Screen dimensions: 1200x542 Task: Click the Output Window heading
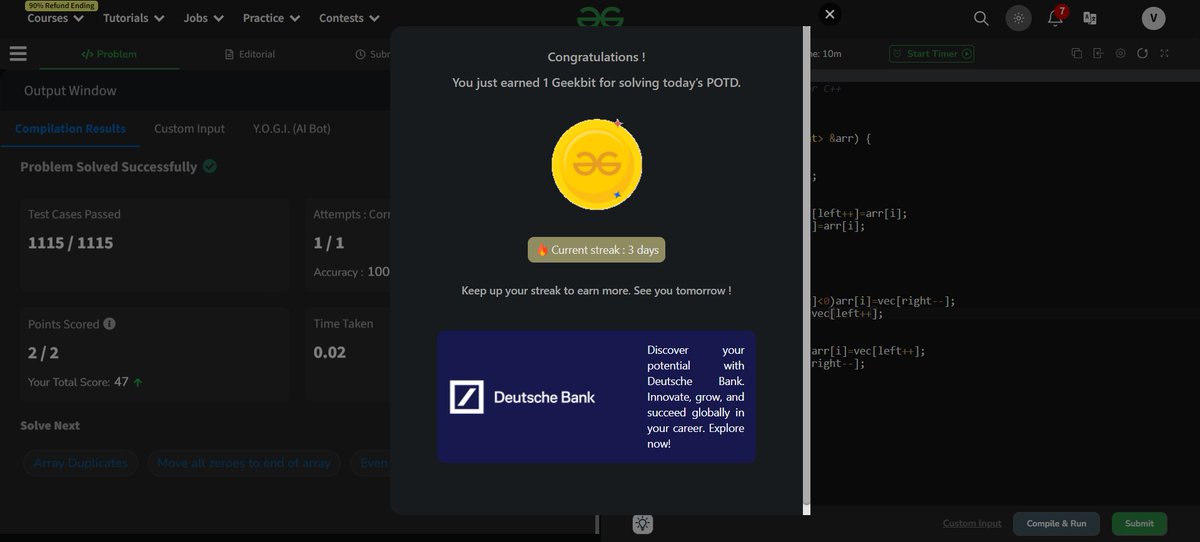[70, 90]
